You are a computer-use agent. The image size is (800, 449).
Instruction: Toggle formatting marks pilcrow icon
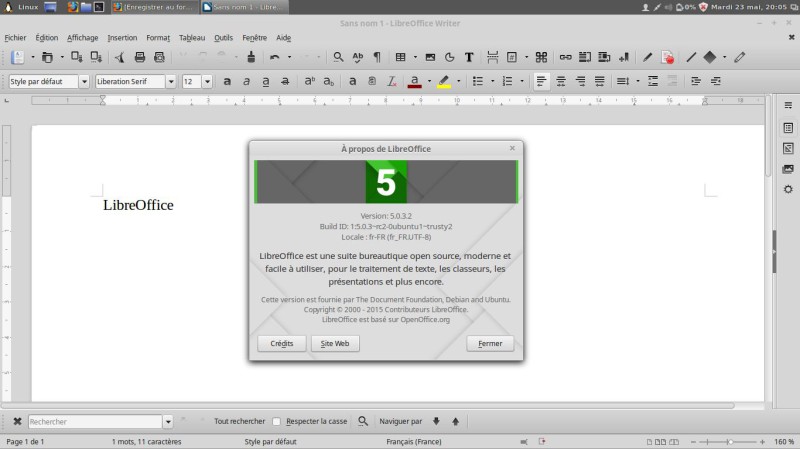377,57
